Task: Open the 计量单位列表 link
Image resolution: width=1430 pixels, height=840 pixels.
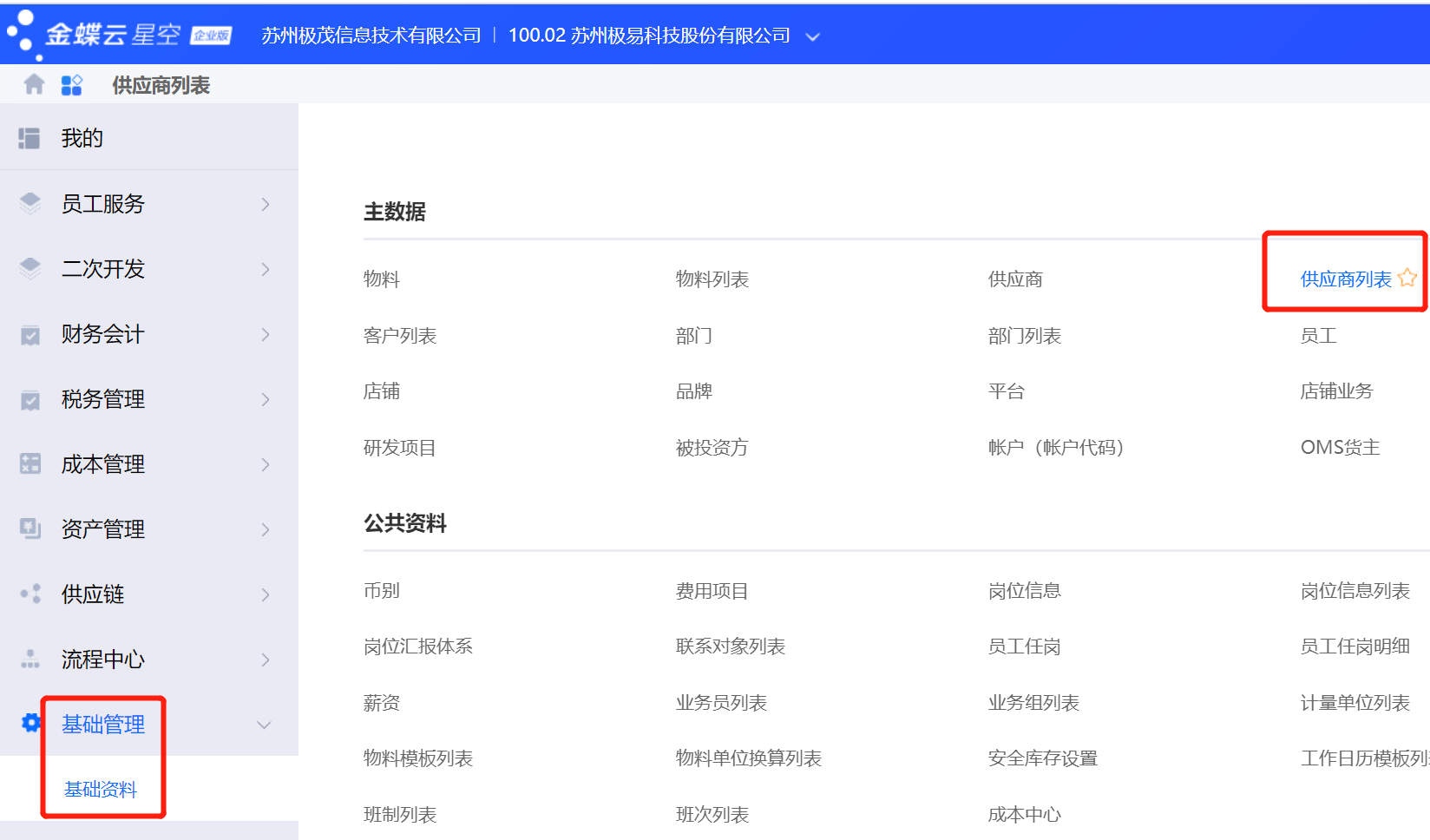Action: click(1355, 703)
